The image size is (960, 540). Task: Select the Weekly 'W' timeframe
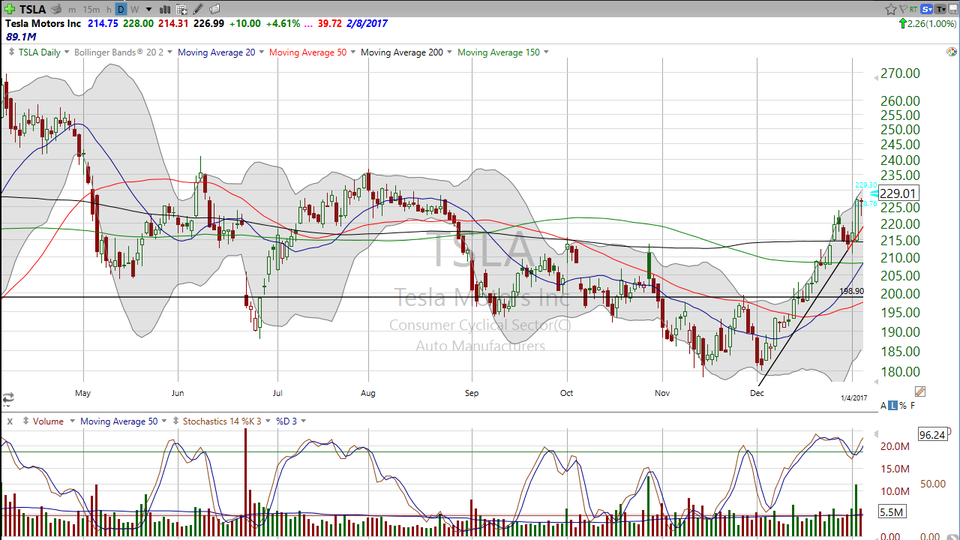pyautogui.click(x=134, y=9)
